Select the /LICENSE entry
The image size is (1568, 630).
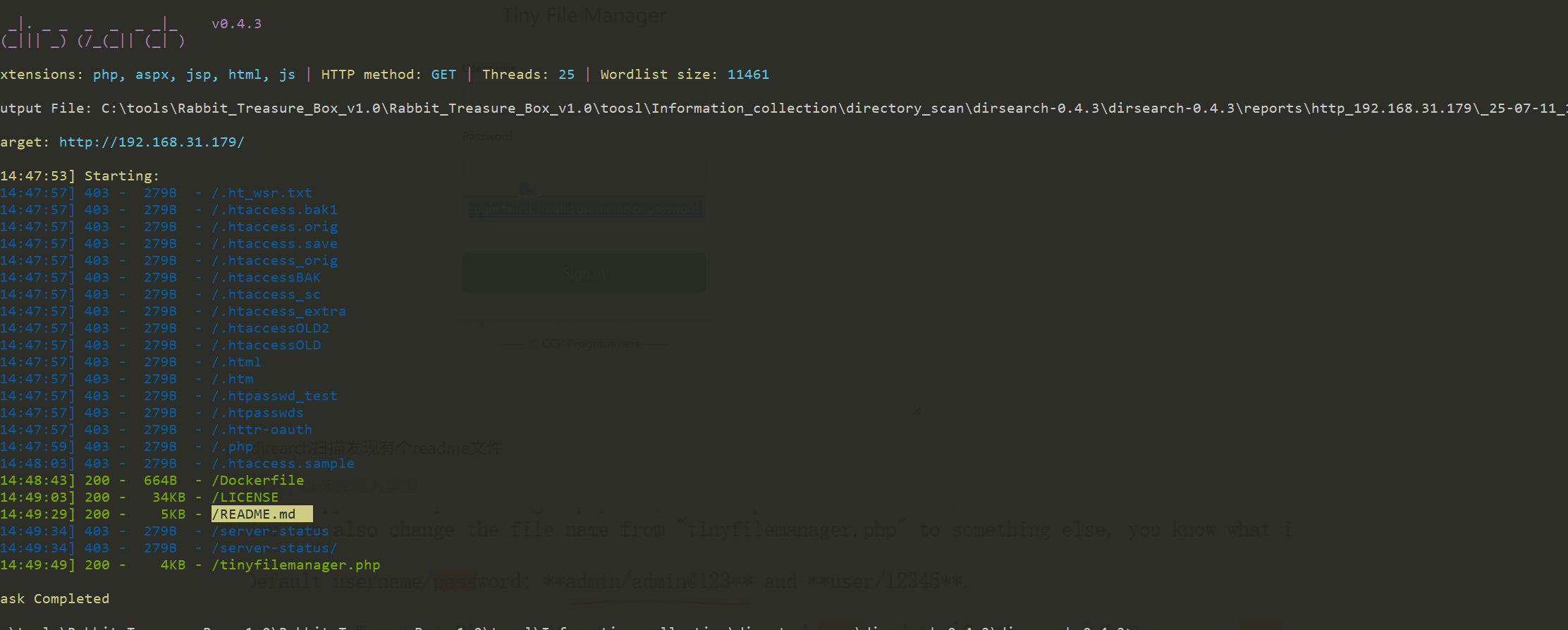[x=245, y=498]
